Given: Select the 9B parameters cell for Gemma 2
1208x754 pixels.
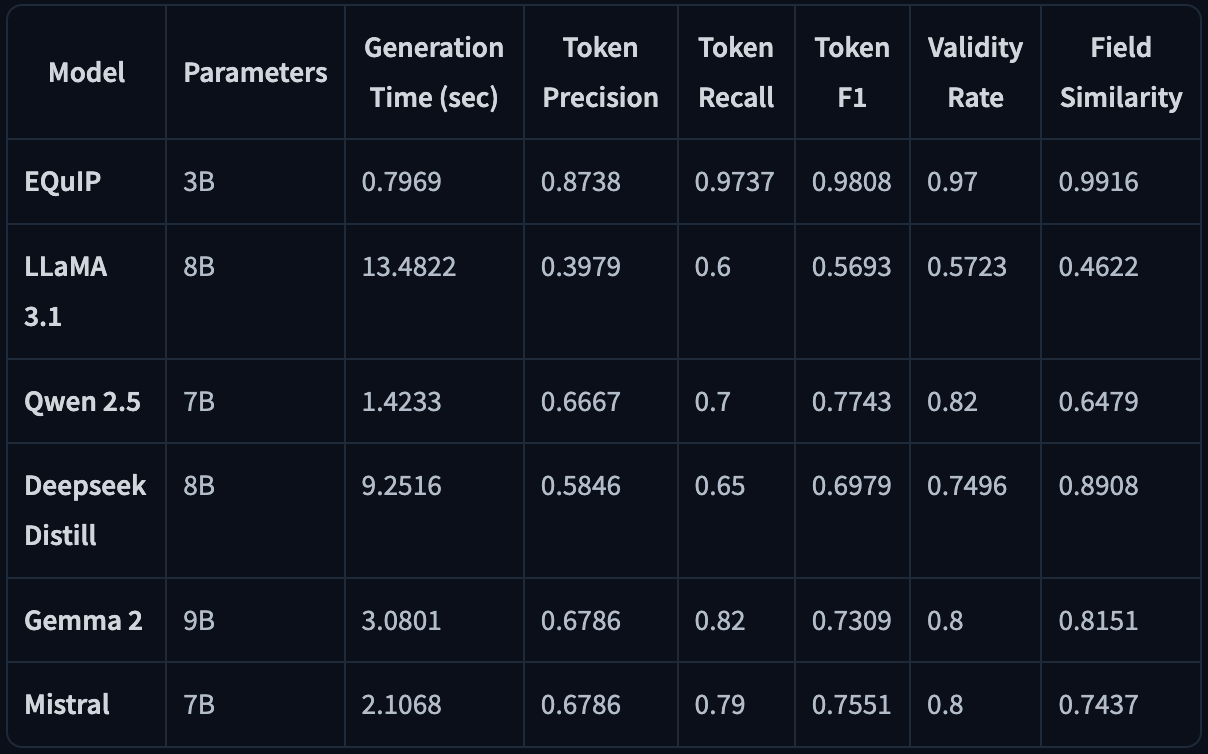Looking at the screenshot, I should 199,620.
